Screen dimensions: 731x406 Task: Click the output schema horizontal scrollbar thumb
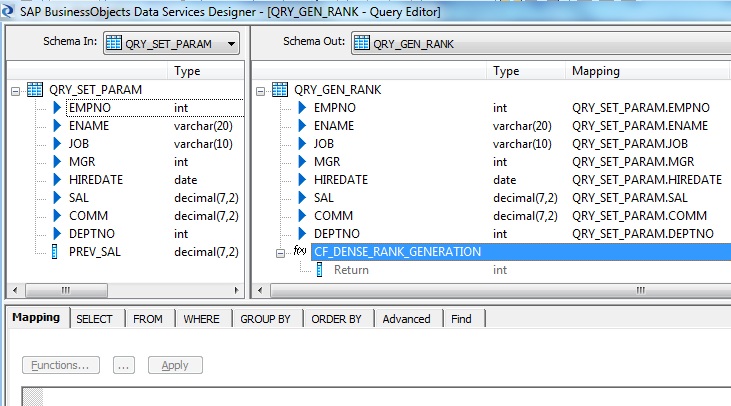click(501, 290)
